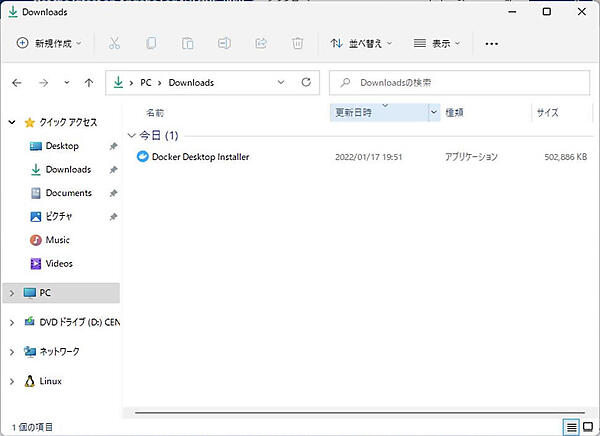Select Documents in the sidebar
This screenshot has height=436, width=600.
pos(68,193)
